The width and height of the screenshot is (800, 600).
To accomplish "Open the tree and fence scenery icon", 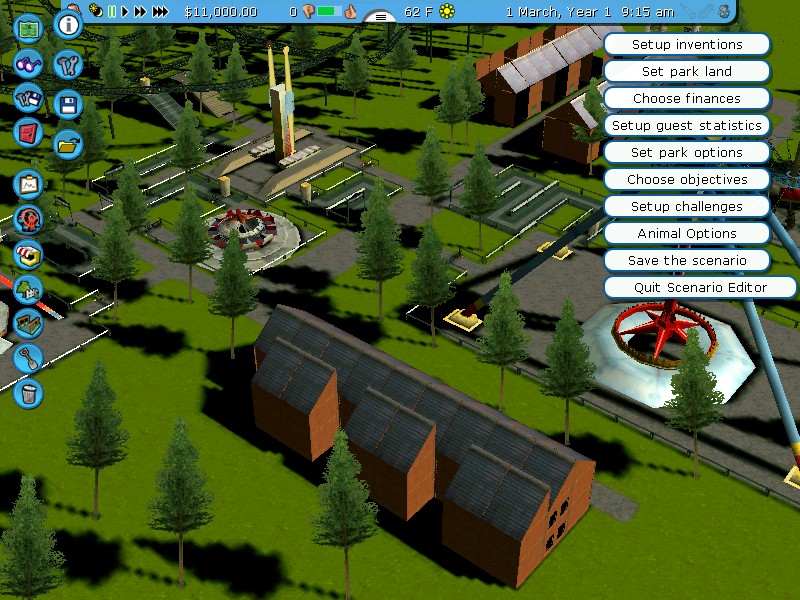I will pos(28,289).
